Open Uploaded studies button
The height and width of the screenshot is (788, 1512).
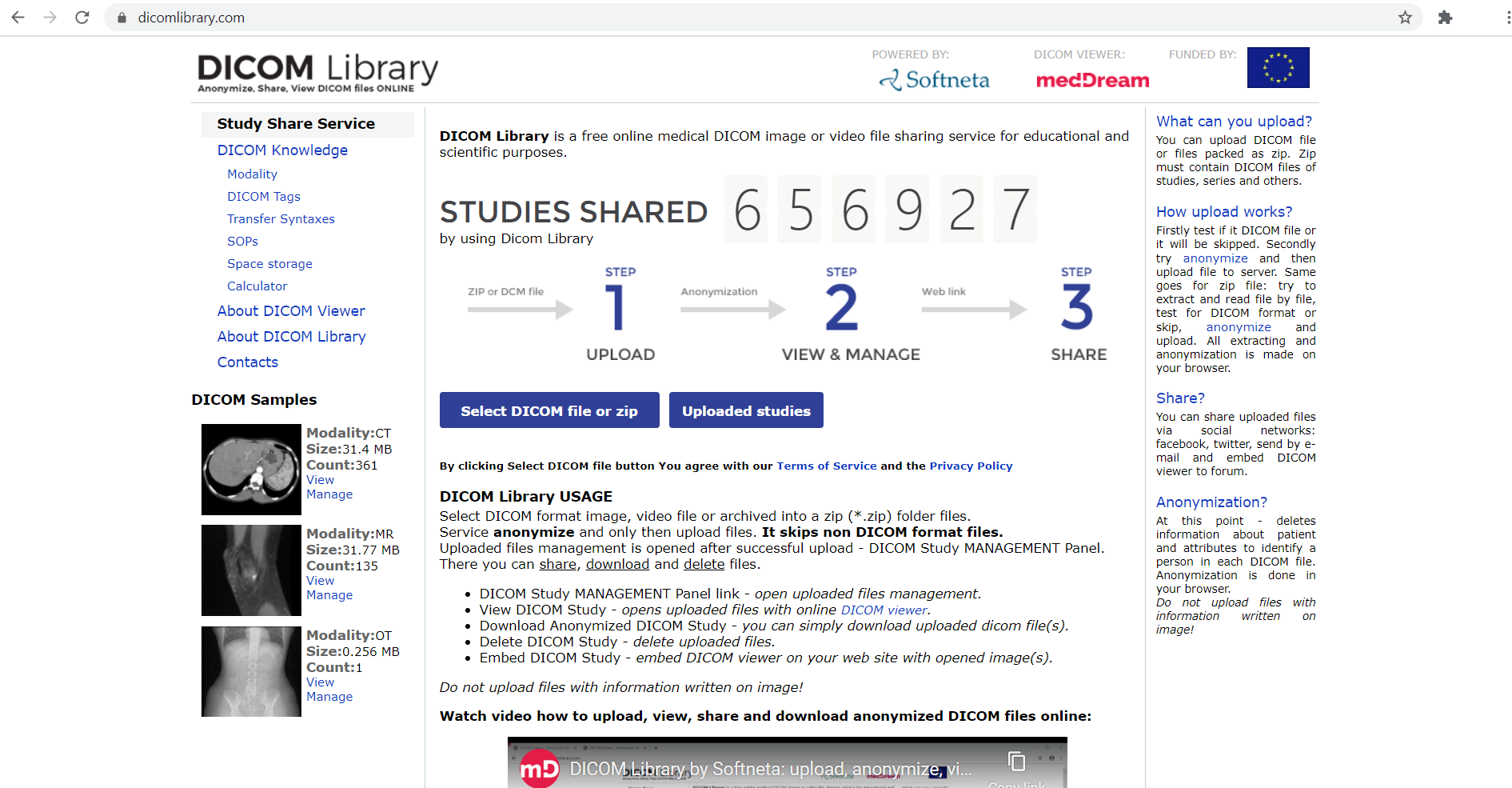pos(746,410)
